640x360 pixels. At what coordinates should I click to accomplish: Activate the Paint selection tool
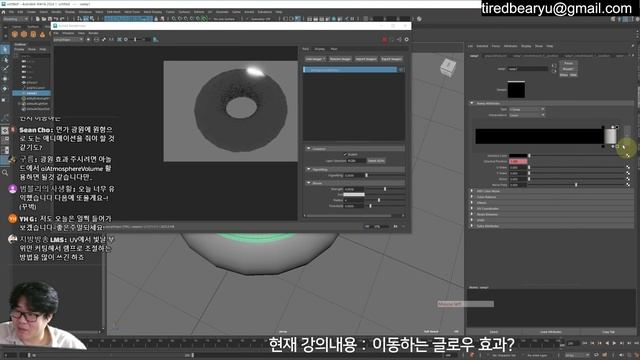tap(5, 69)
